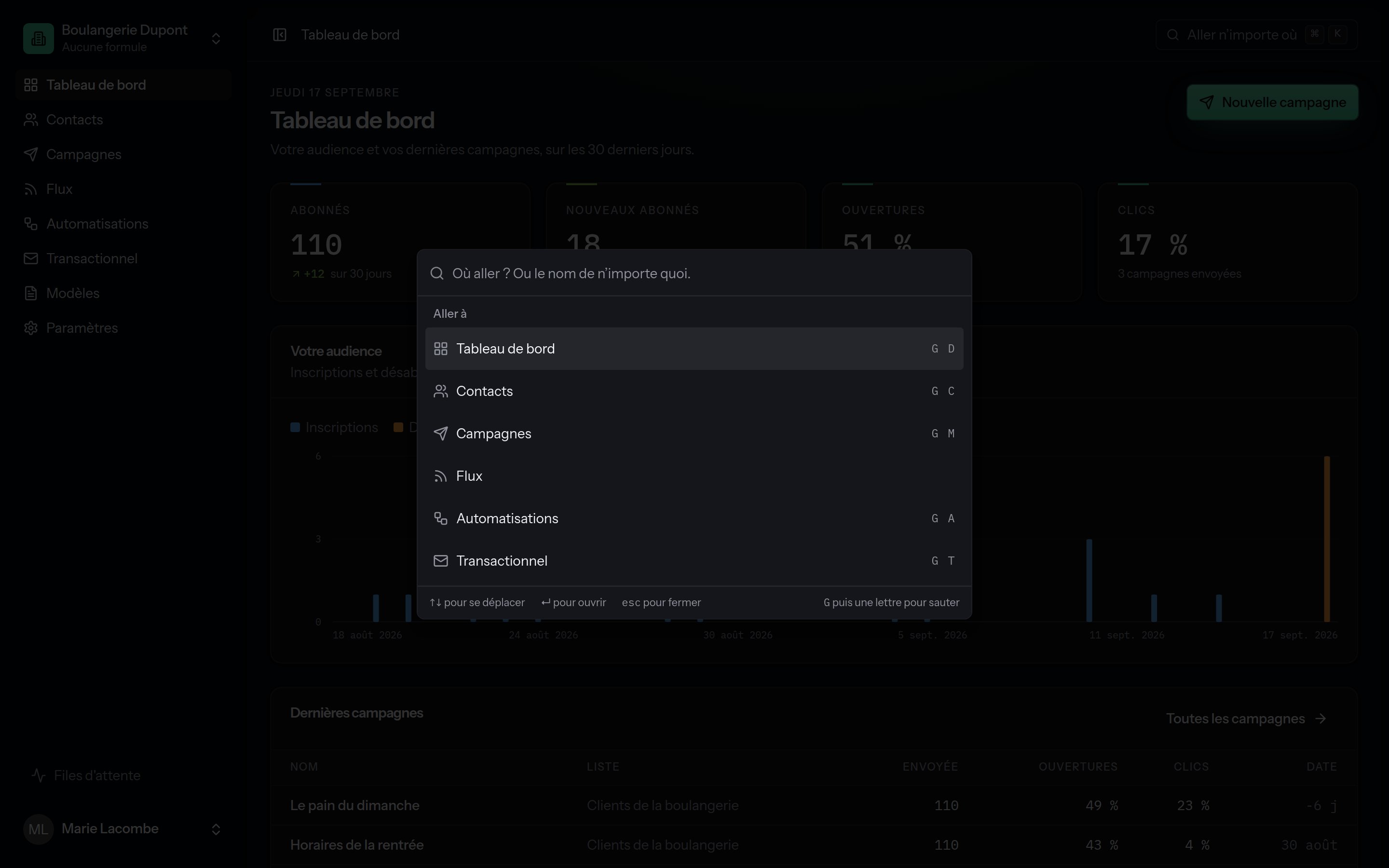Click the 'esc pour fermer' hint

coord(661,602)
